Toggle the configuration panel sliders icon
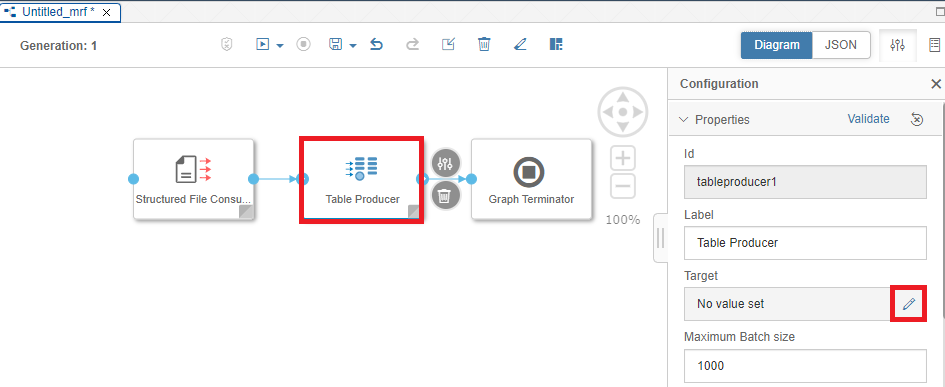This screenshot has width=945, height=387. coord(897,45)
